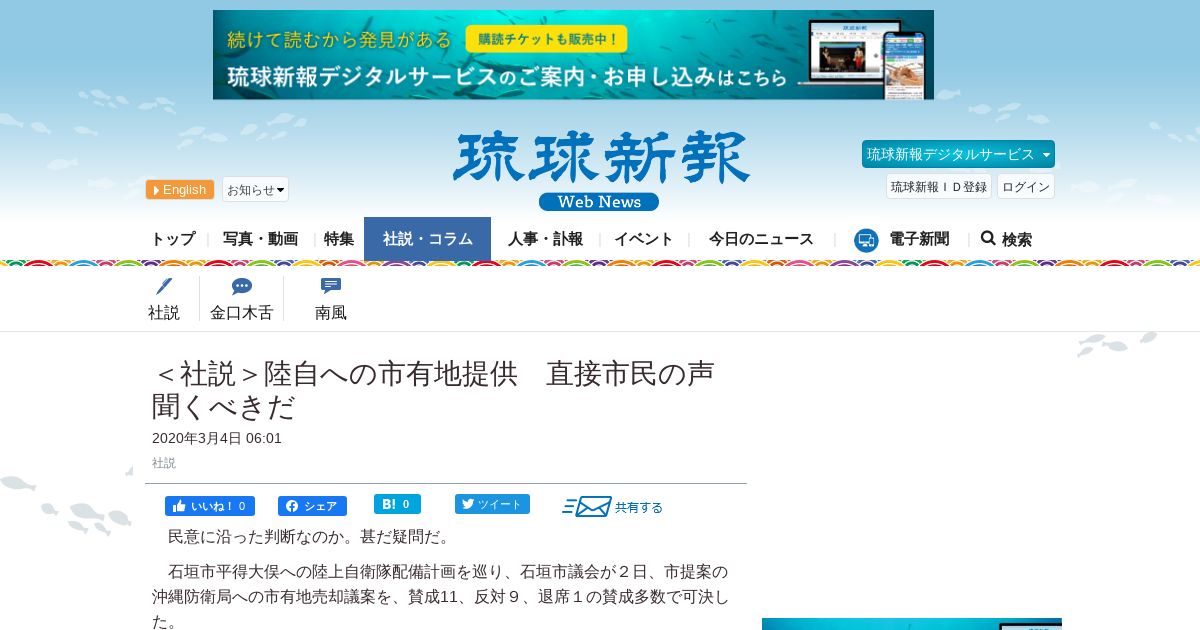Viewport: 1200px width, 630px height.
Task: Click the date 2020年3月4日 06:01
Action: (217, 438)
